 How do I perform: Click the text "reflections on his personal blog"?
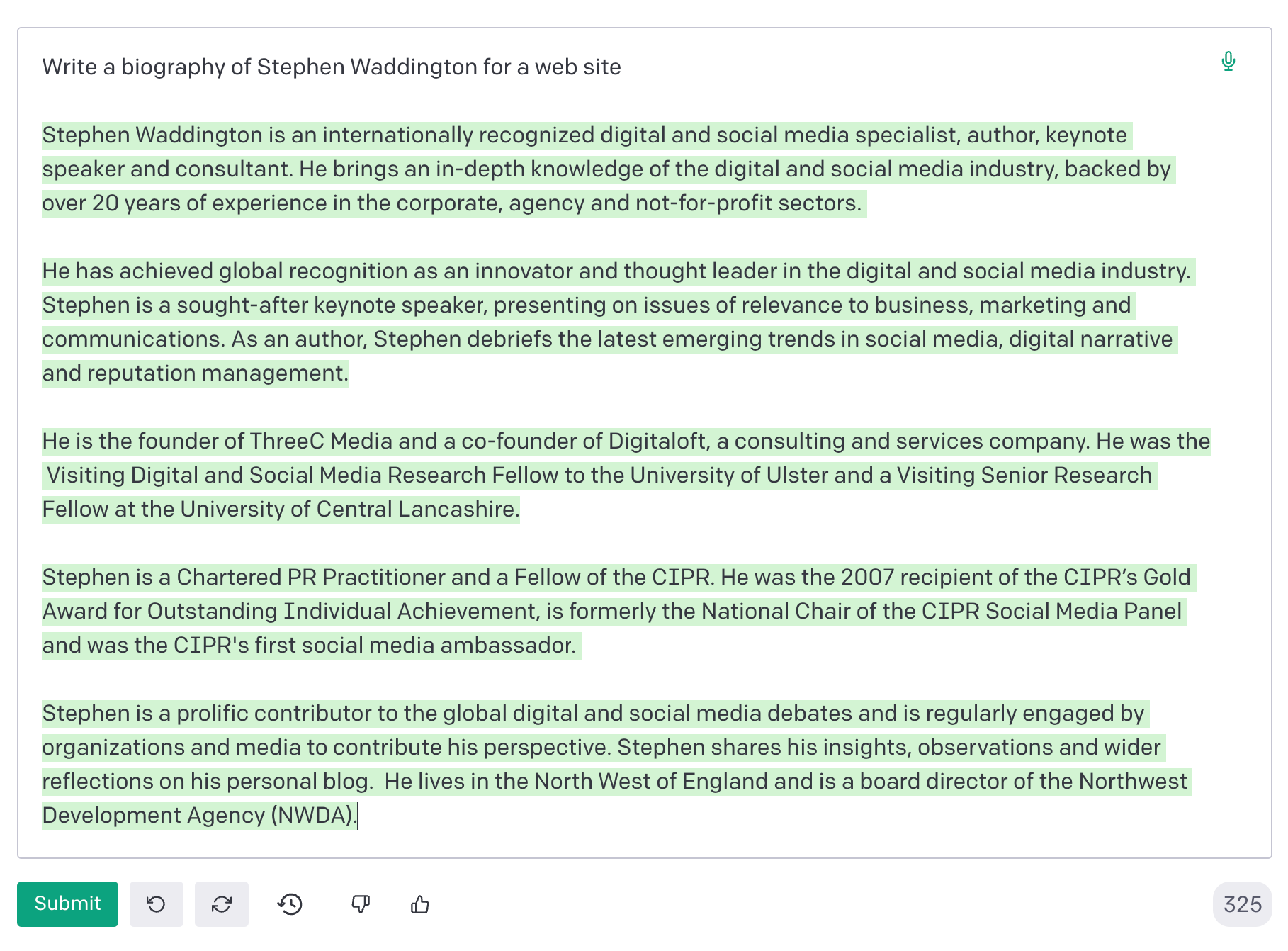click(x=205, y=781)
